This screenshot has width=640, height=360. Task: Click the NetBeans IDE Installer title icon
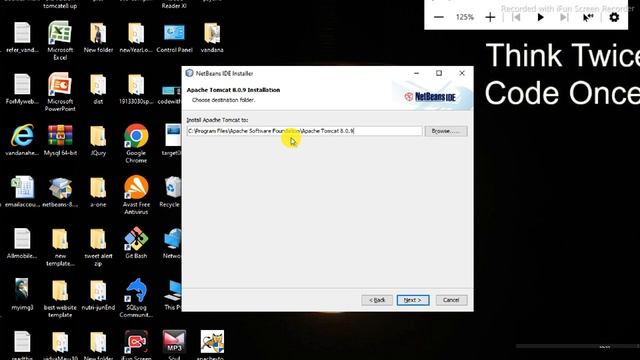point(189,73)
